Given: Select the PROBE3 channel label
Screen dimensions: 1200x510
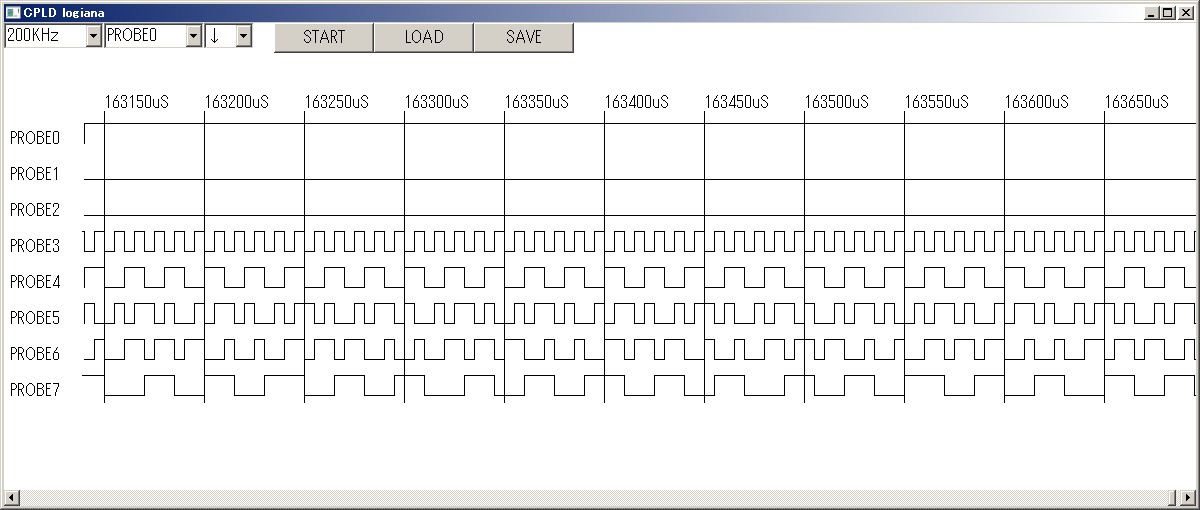Looking at the screenshot, I should coord(35,245).
